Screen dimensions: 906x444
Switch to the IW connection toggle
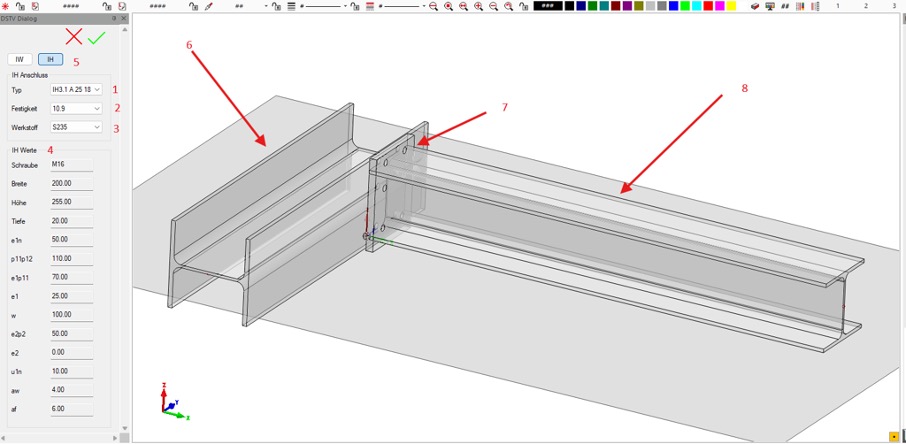pyautogui.click(x=19, y=60)
